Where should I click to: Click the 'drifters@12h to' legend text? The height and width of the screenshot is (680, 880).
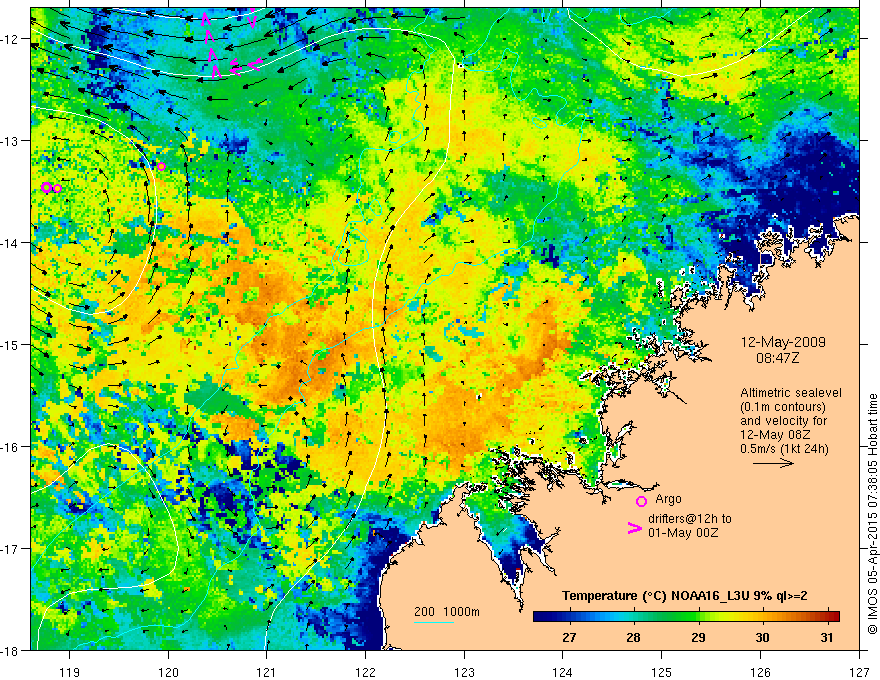690,519
